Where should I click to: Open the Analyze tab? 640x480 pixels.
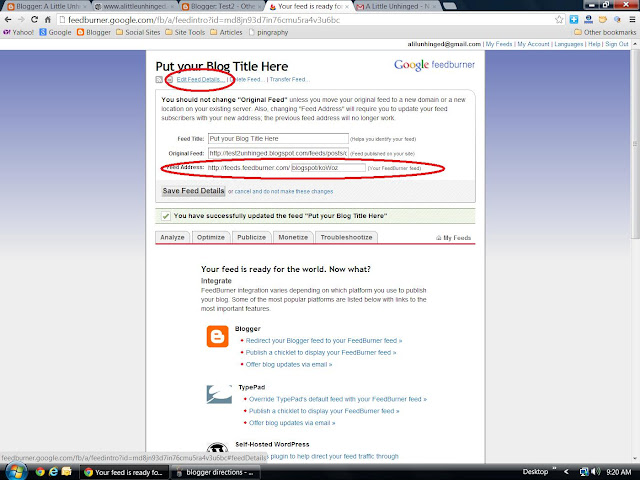pyautogui.click(x=172, y=238)
